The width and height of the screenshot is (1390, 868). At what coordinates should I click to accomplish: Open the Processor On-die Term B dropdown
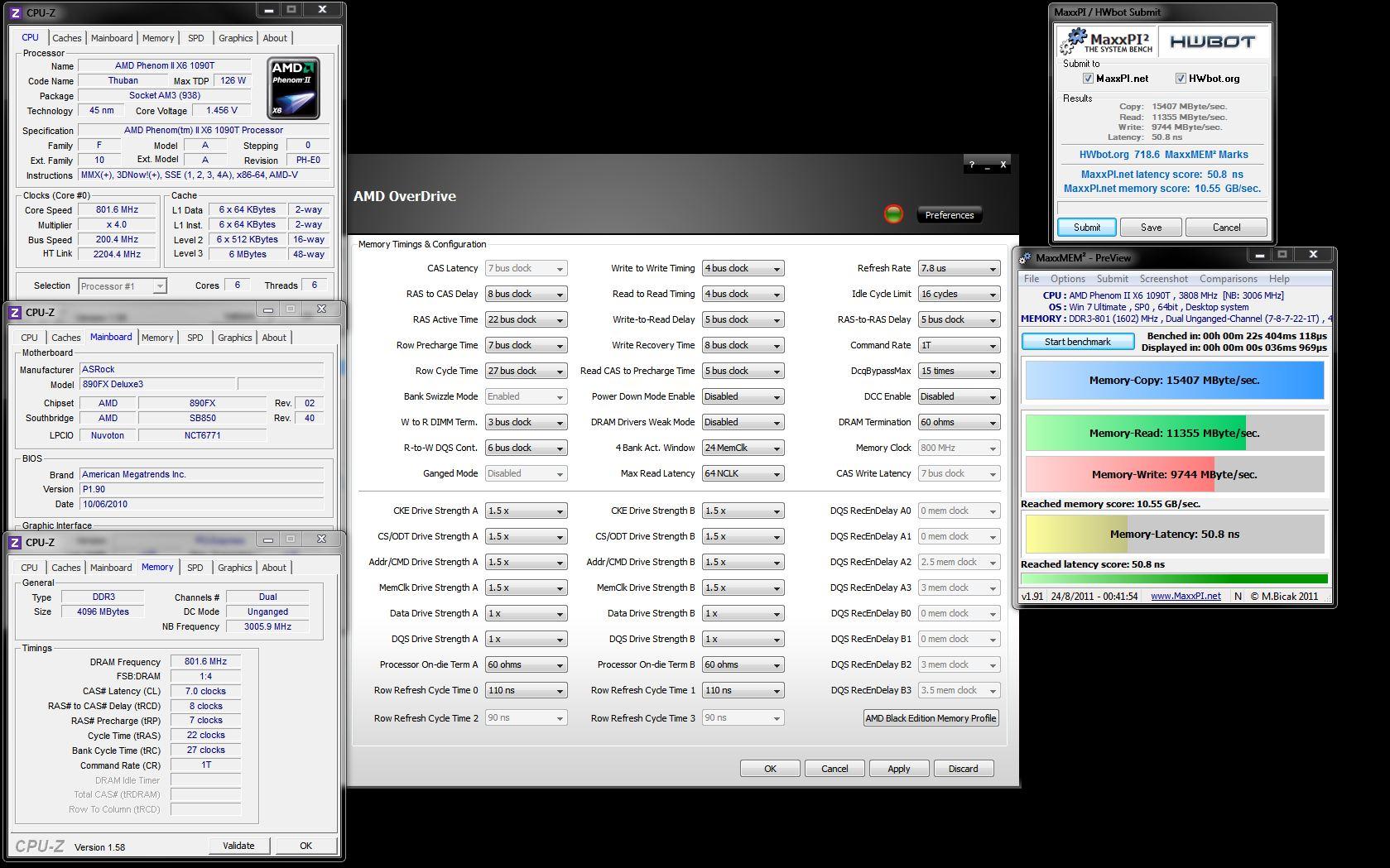click(x=743, y=664)
